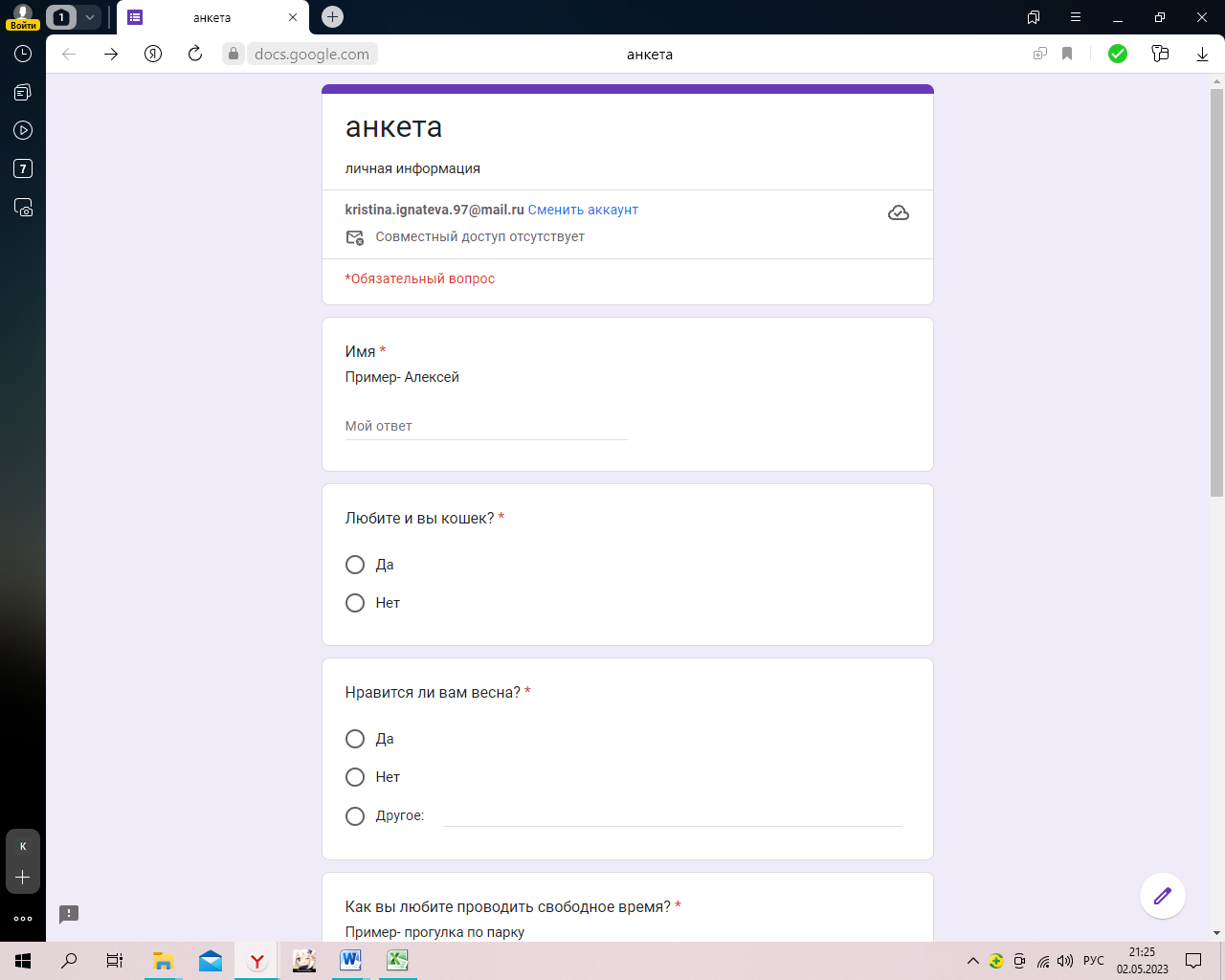The height and width of the screenshot is (980, 1225).
Task: Click the Войти profile icon
Action: (x=23, y=17)
